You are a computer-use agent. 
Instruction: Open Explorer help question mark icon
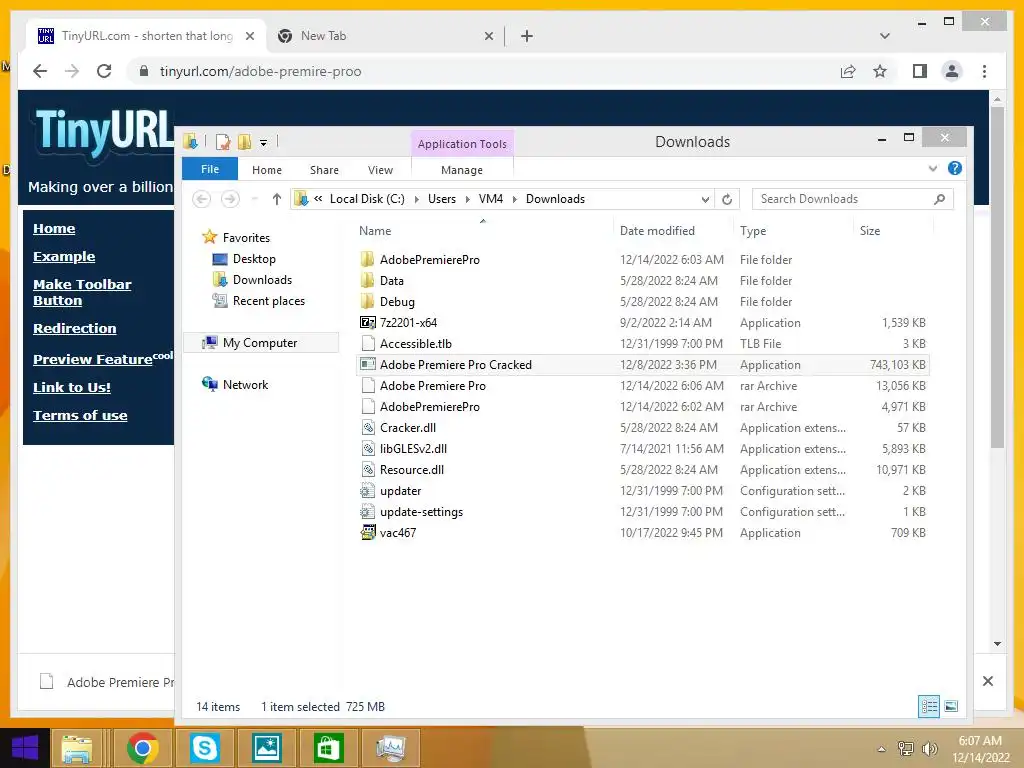955,168
